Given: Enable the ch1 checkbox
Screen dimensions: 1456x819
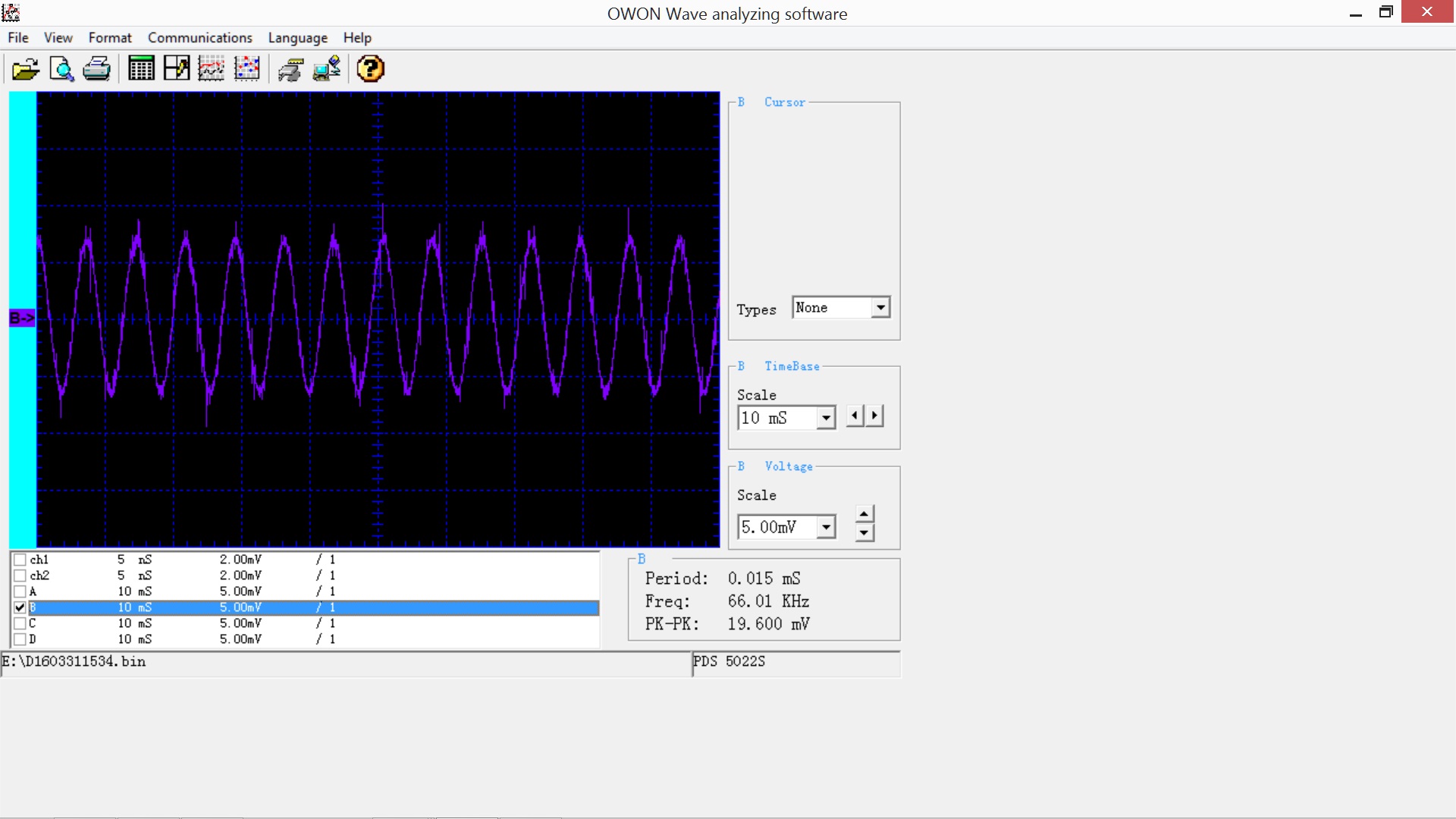Looking at the screenshot, I should (20, 560).
